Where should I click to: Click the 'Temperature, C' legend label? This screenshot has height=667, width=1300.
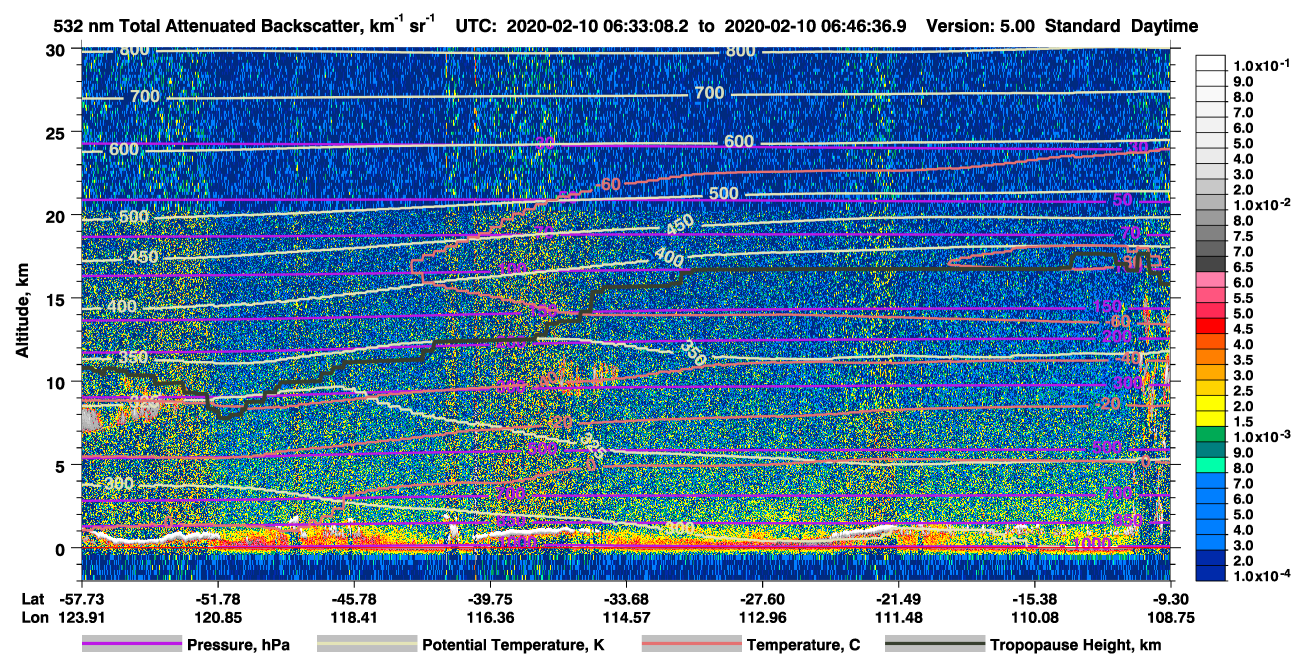tap(803, 646)
